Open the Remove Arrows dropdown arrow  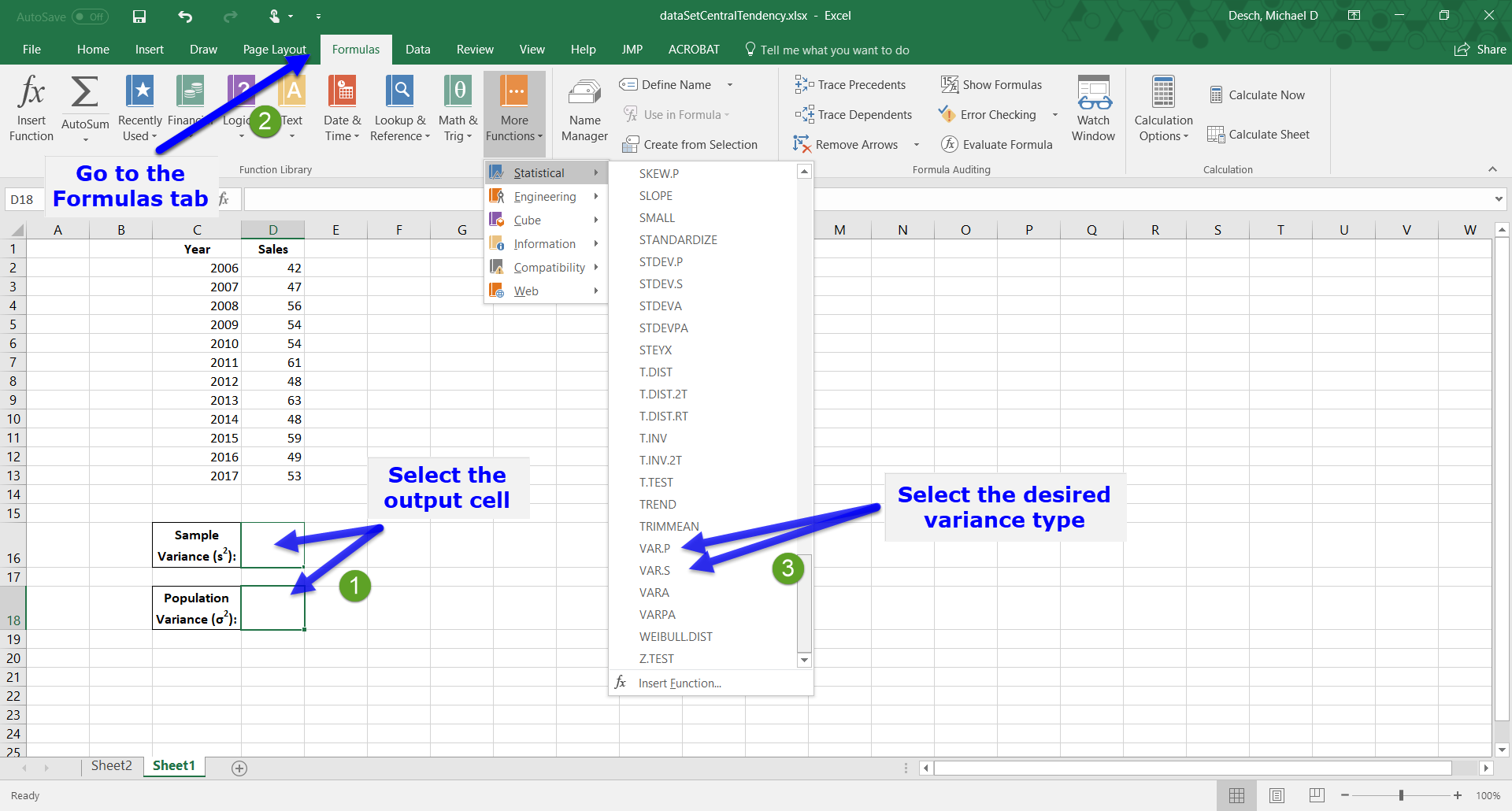coord(917,145)
